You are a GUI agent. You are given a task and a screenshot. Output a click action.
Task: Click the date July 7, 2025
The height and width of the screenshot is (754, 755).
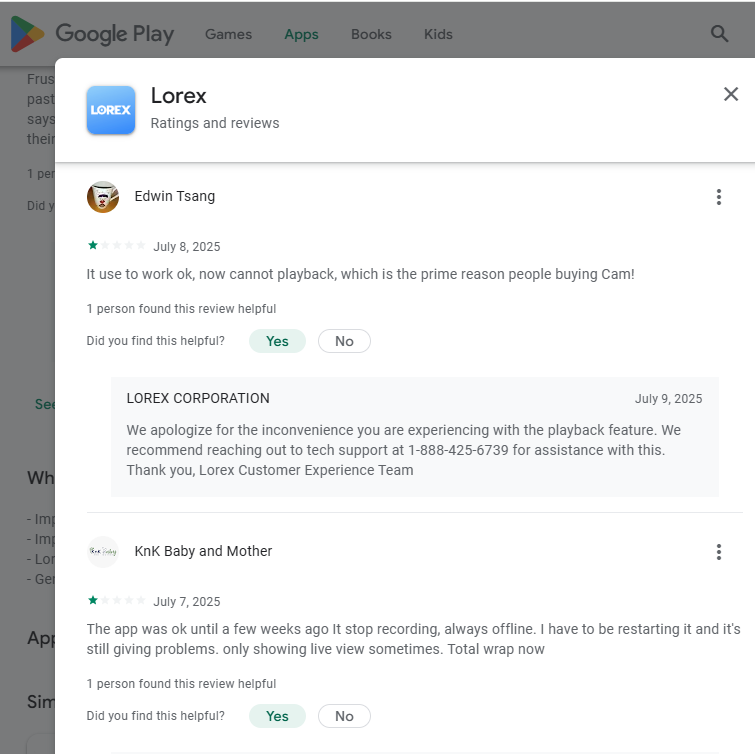[x=187, y=601]
